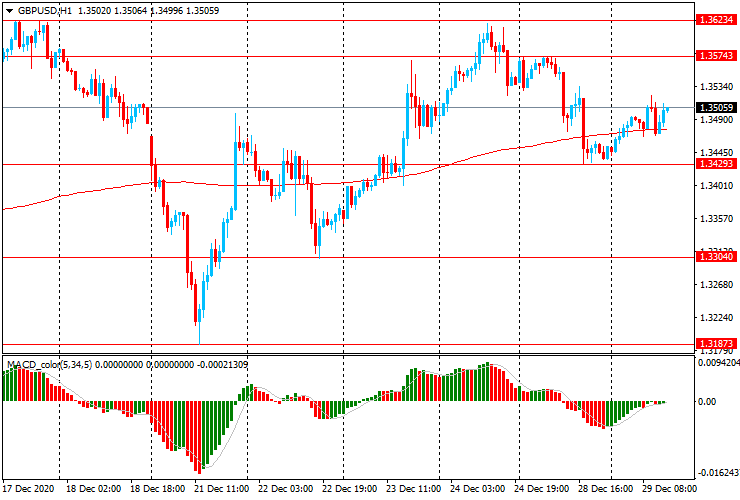Click the 24 Dec 03:00 time axis label
The height and width of the screenshot is (500, 740).
478,488
